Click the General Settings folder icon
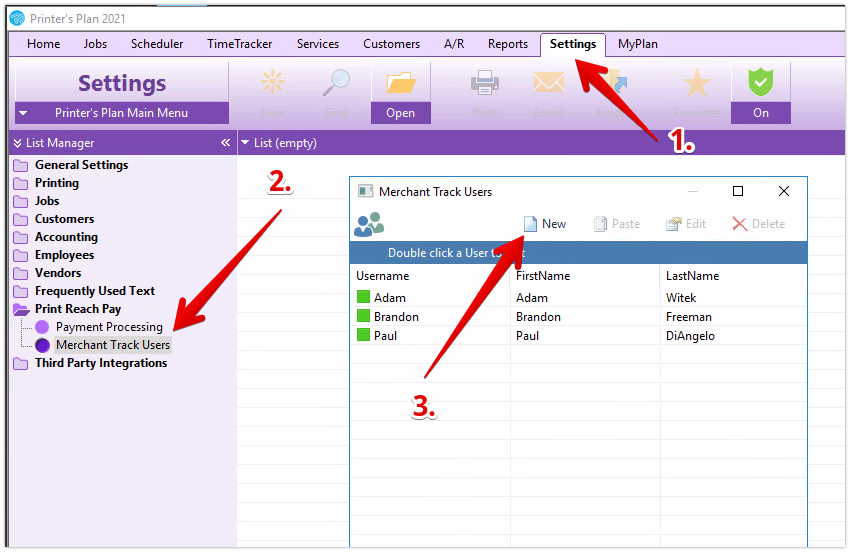 tap(21, 165)
